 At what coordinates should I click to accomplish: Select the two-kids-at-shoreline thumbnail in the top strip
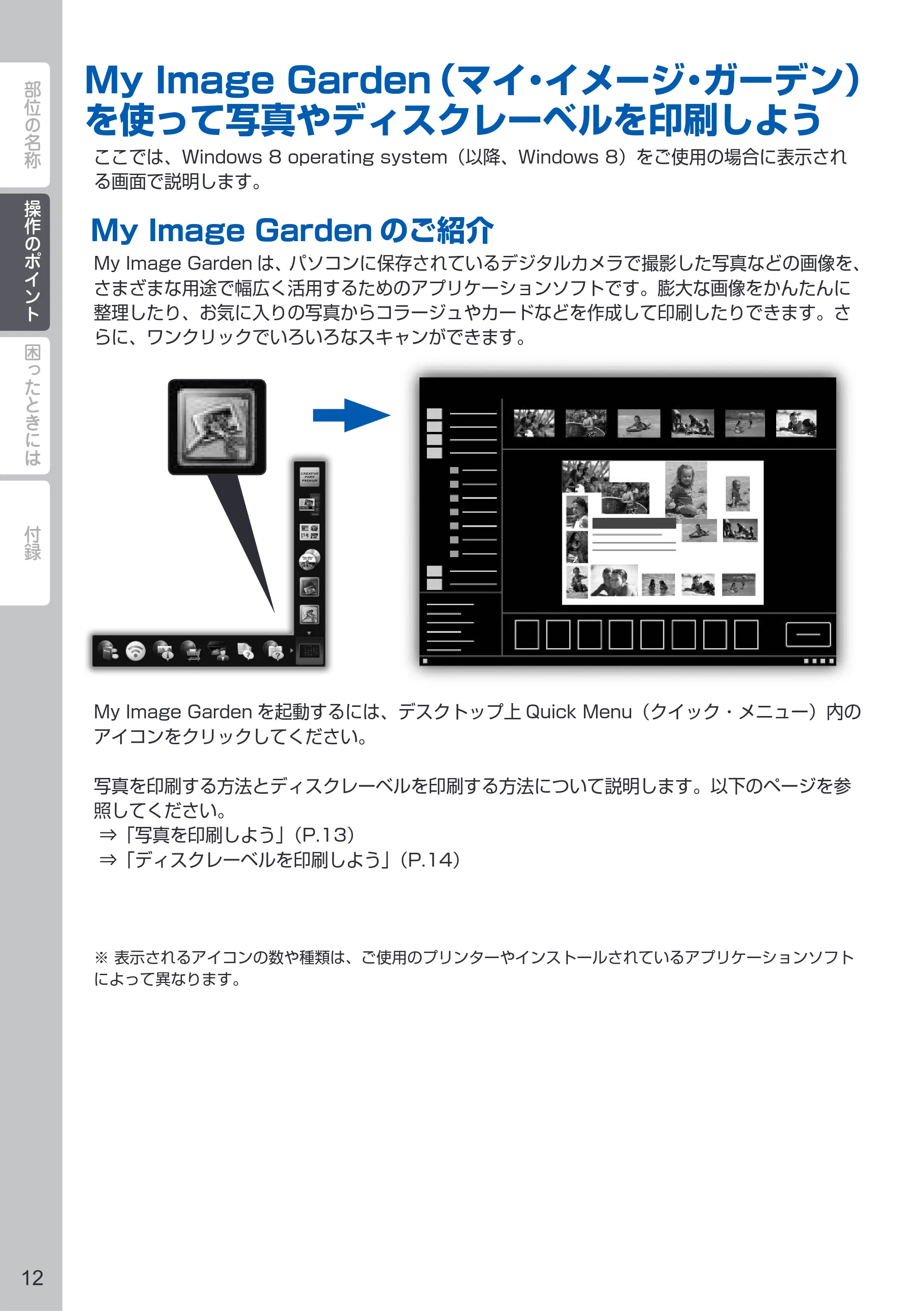pos(745,423)
